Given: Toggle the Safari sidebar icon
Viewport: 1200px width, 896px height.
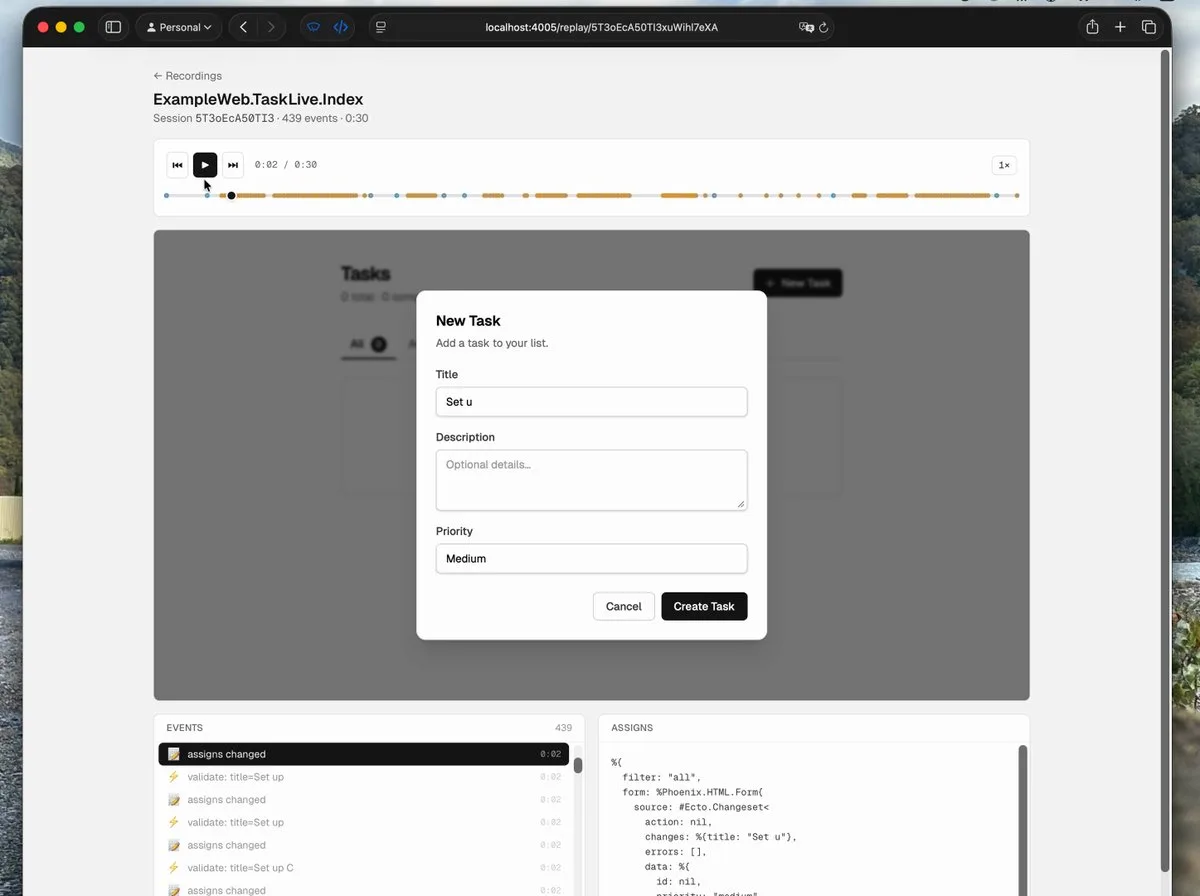Looking at the screenshot, I should 113,27.
